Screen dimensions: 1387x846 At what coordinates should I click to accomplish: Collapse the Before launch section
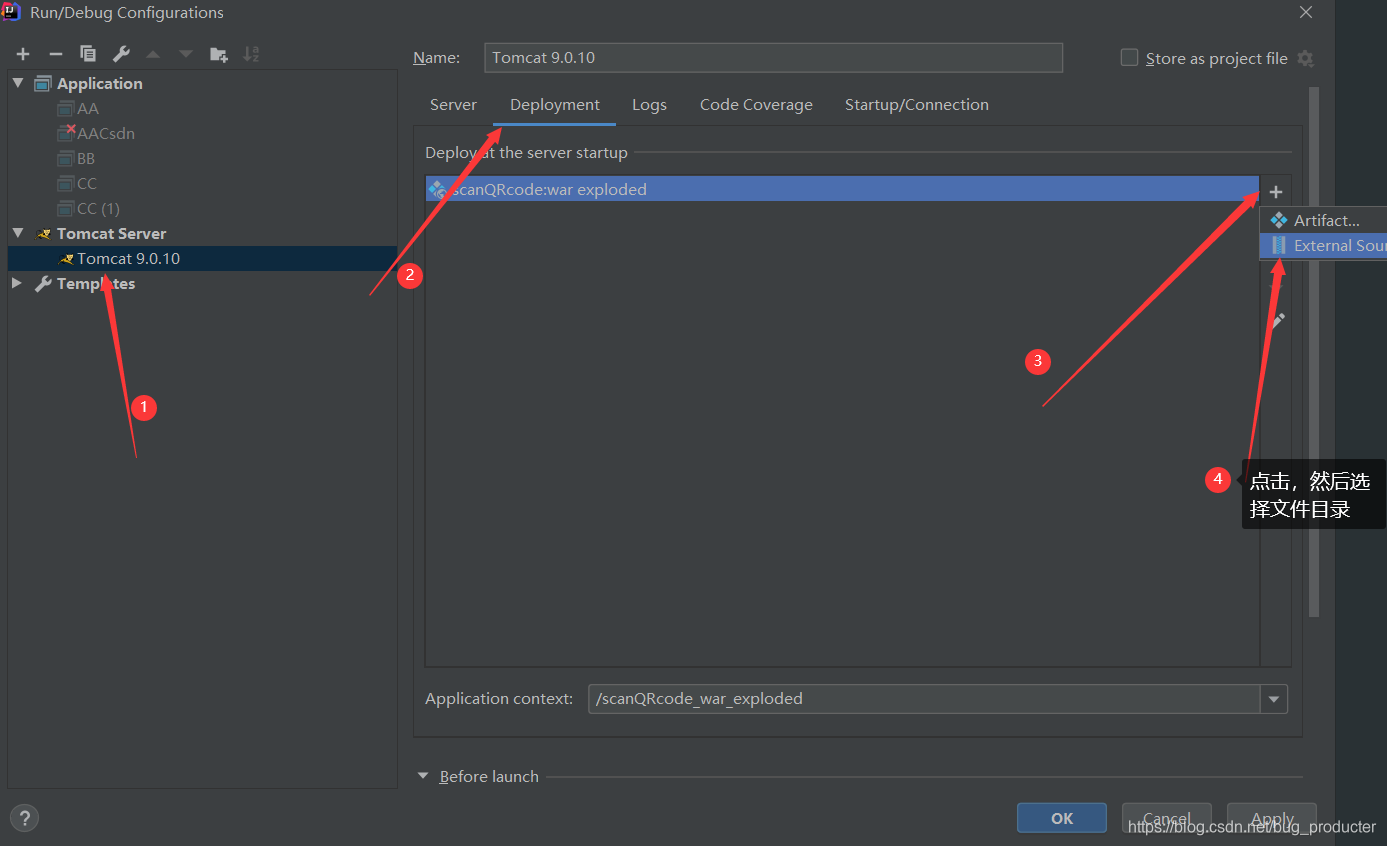click(423, 776)
